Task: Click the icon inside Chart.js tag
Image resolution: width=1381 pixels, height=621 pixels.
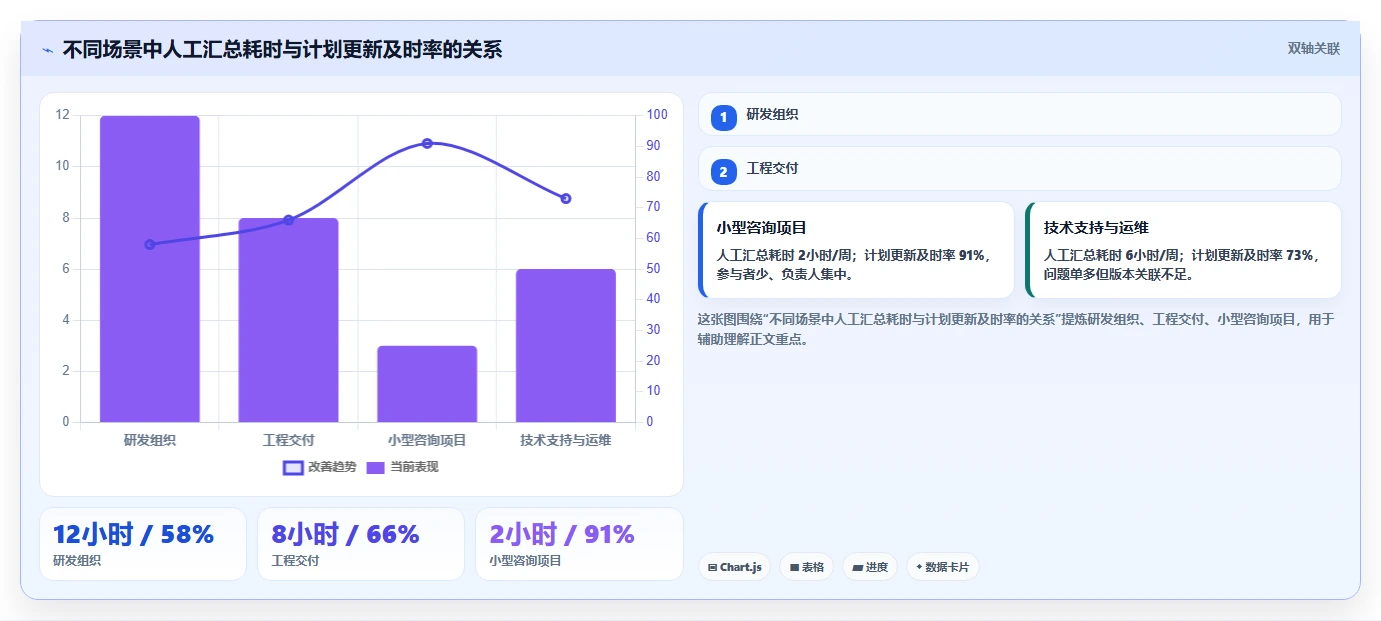Action: [x=712, y=568]
